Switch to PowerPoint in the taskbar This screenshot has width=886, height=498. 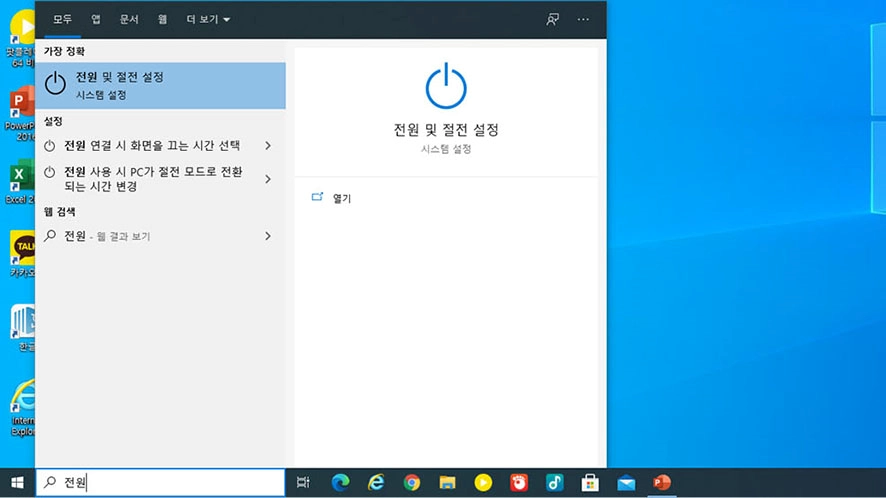[662, 483]
